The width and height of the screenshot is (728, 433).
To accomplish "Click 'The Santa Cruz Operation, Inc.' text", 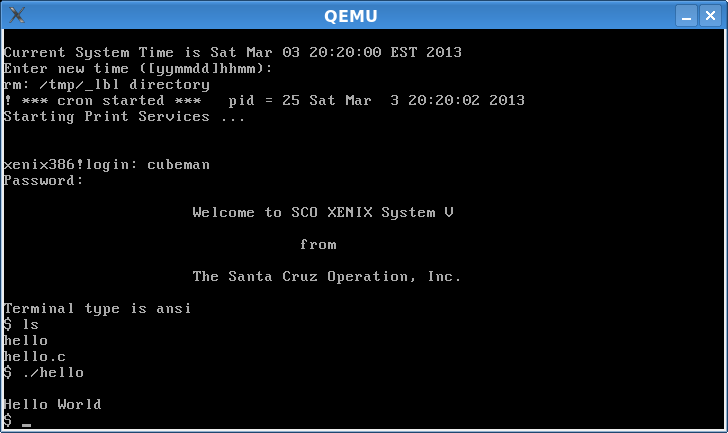I will click(327, 277).
